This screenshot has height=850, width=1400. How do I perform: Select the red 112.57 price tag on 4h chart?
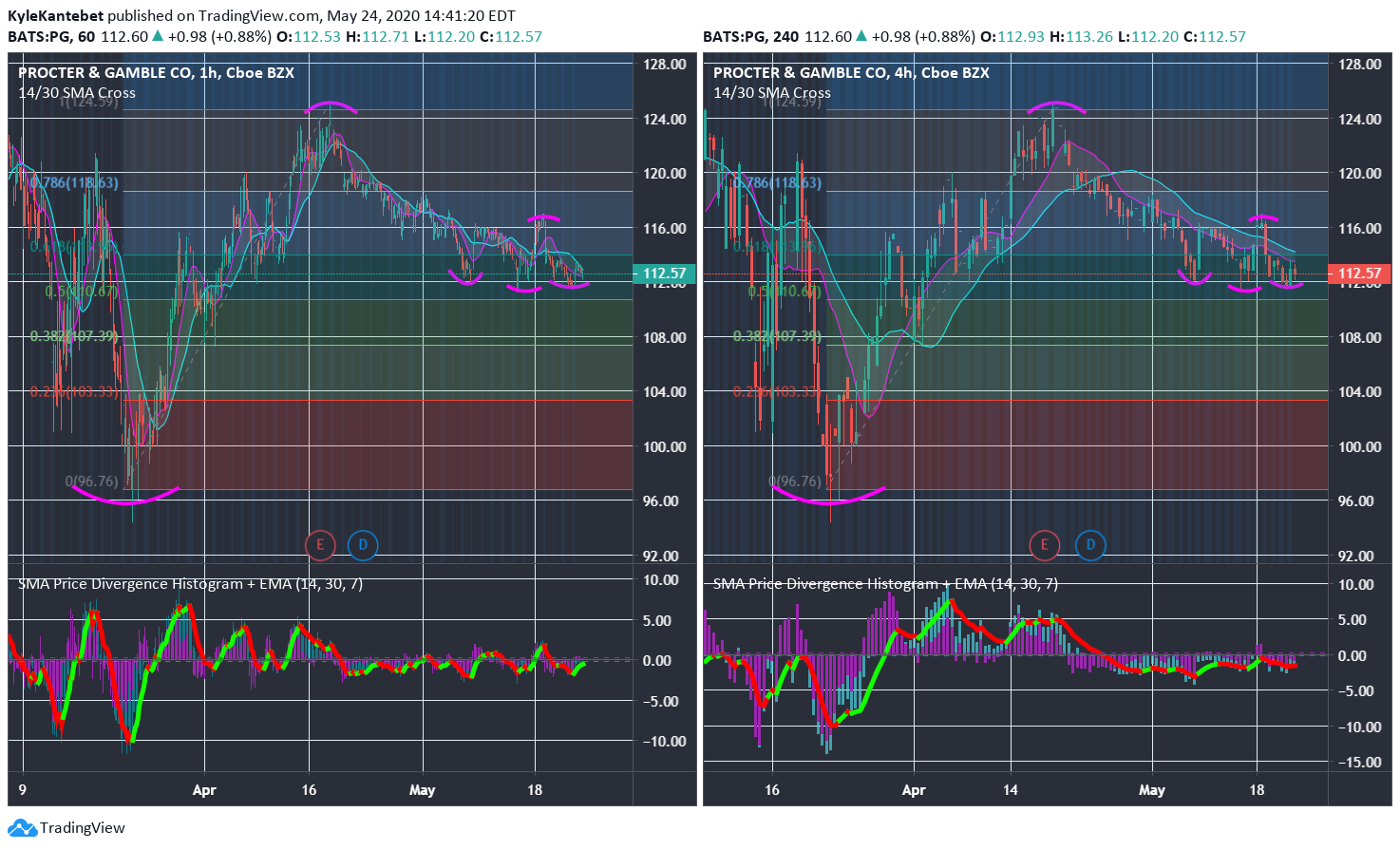pos(1360,274)
